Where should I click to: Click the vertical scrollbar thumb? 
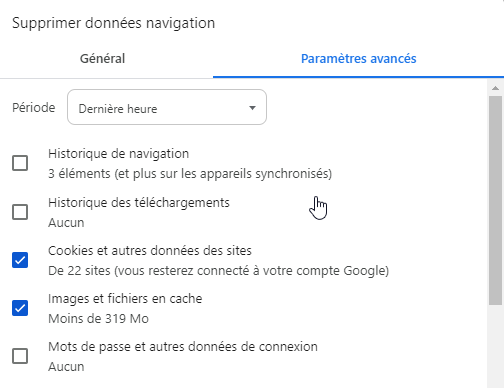495,200
